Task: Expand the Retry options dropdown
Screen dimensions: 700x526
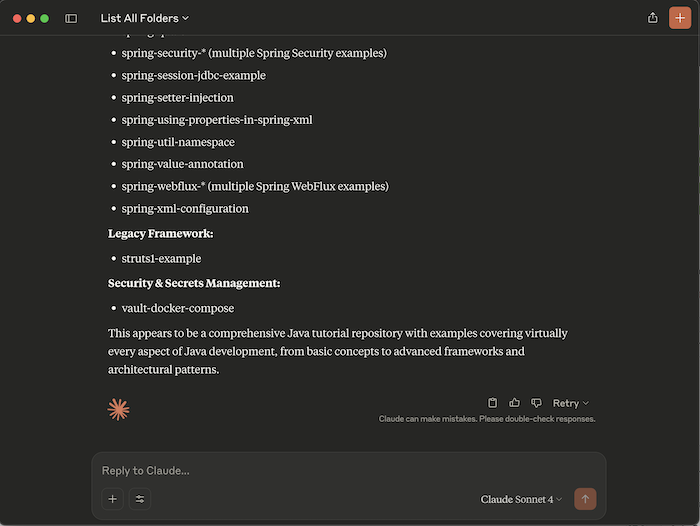Action: [x=571, y=403]
